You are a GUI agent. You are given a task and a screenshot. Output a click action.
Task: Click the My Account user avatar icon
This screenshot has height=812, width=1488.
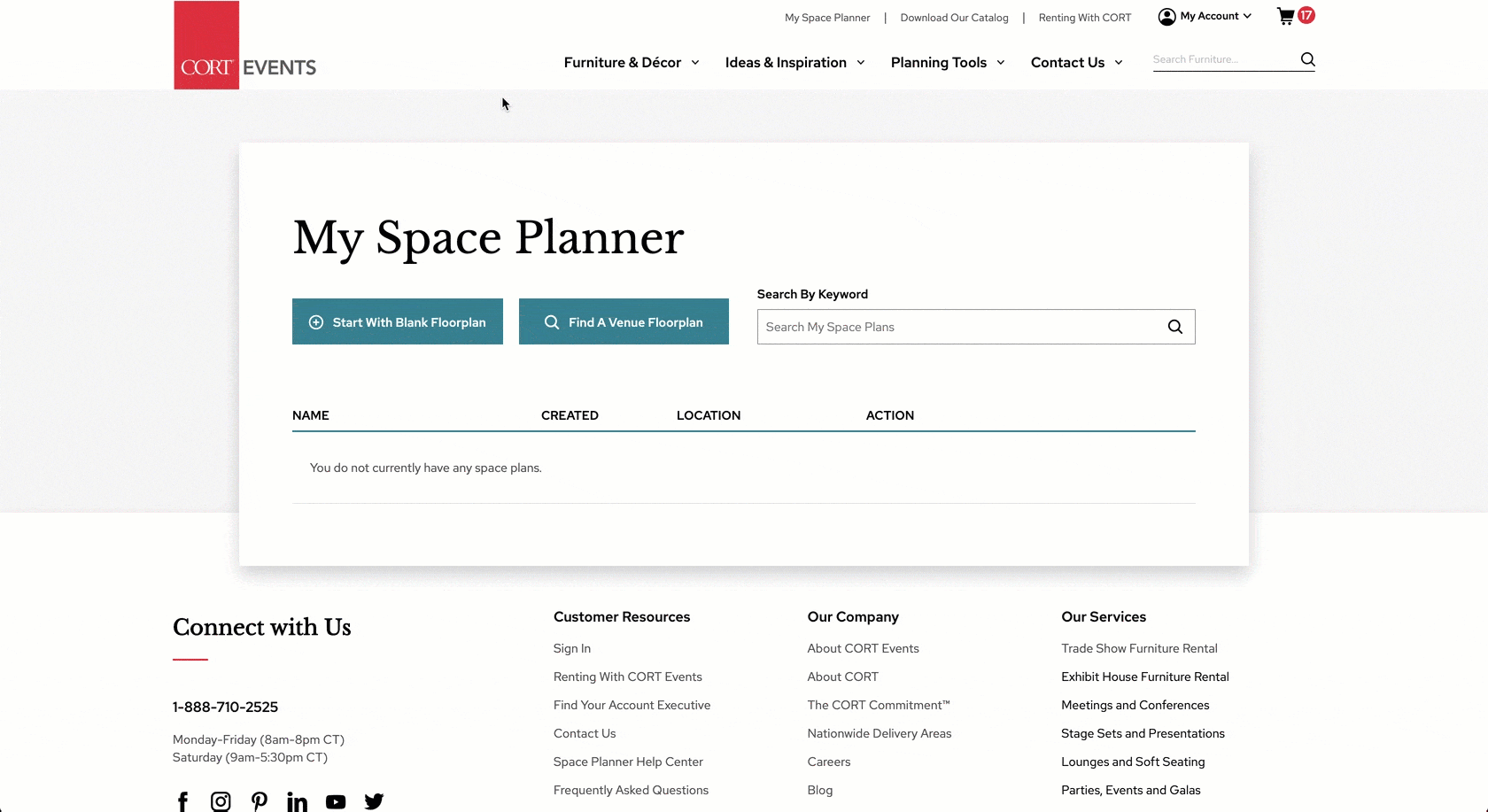(x=1166, y=17)
